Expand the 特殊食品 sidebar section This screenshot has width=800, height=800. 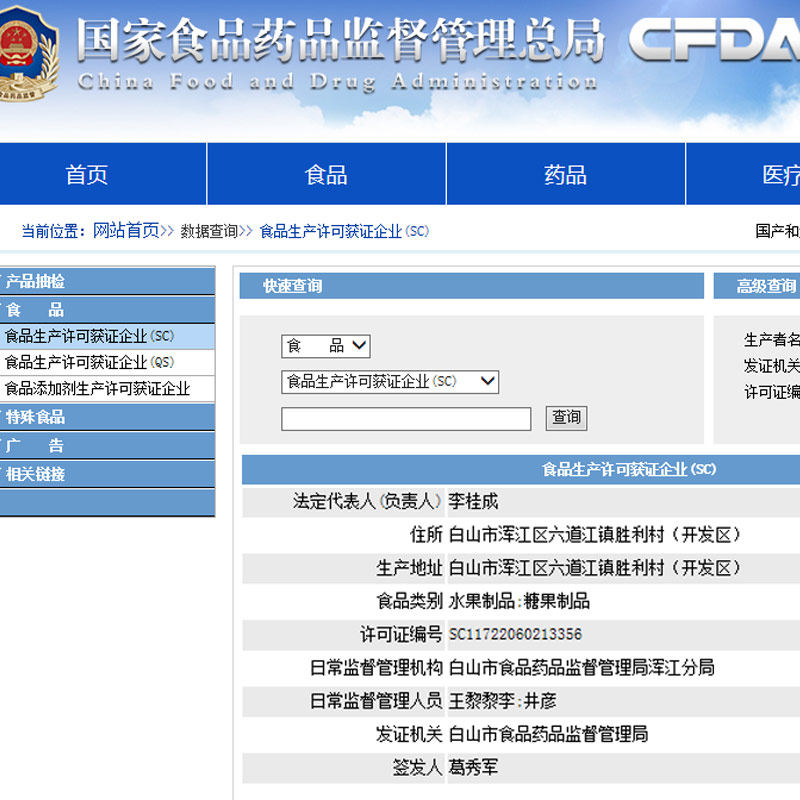pos(107,417)
